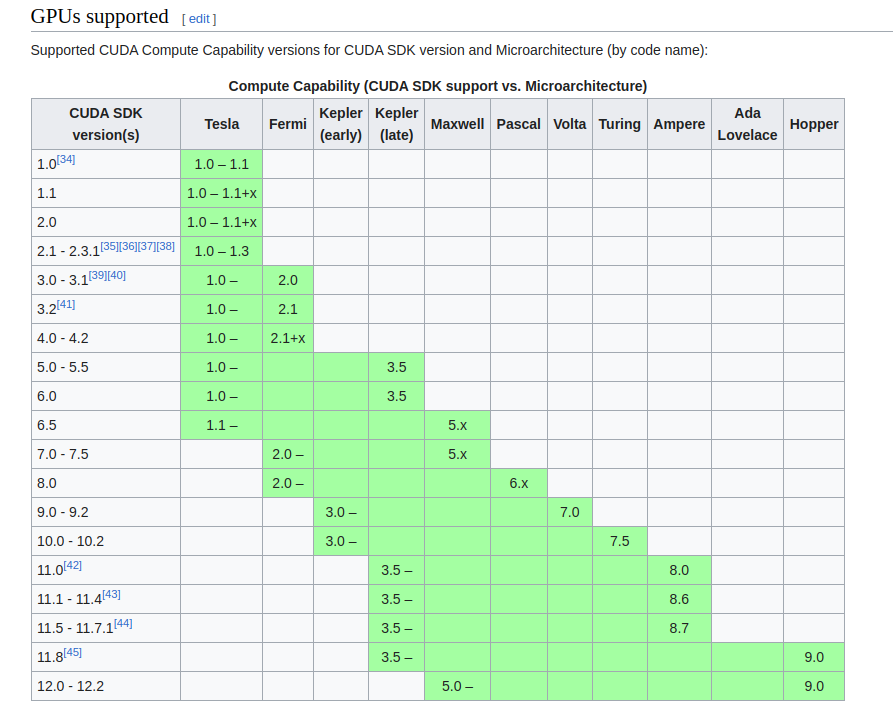The height and width of the screenshot is (712, 893).
Task: Click the Maxwell 5.x cell in the 6.5 row
Action: click(x=457, y=425)
